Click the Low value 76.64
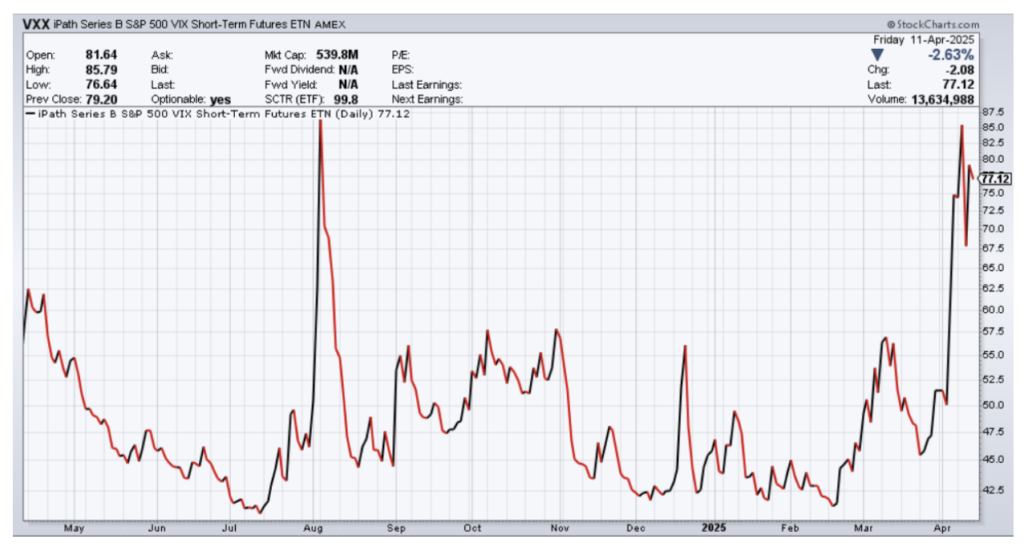This screenshot has width=1024, height=551. pos(101,84)
